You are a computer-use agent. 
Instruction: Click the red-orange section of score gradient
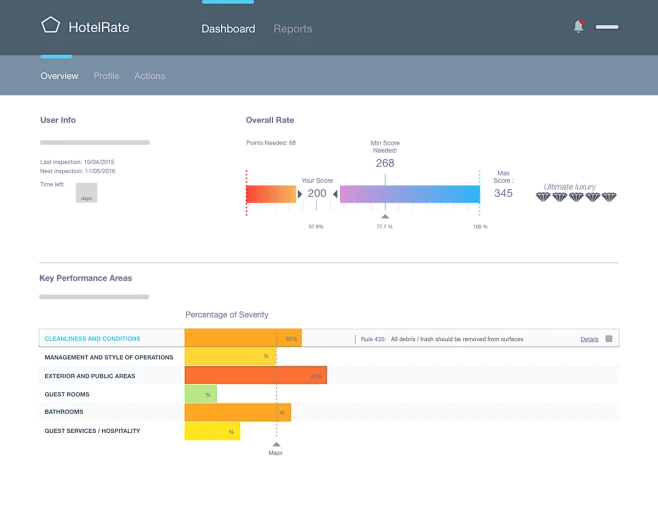[x=271, y=194]
